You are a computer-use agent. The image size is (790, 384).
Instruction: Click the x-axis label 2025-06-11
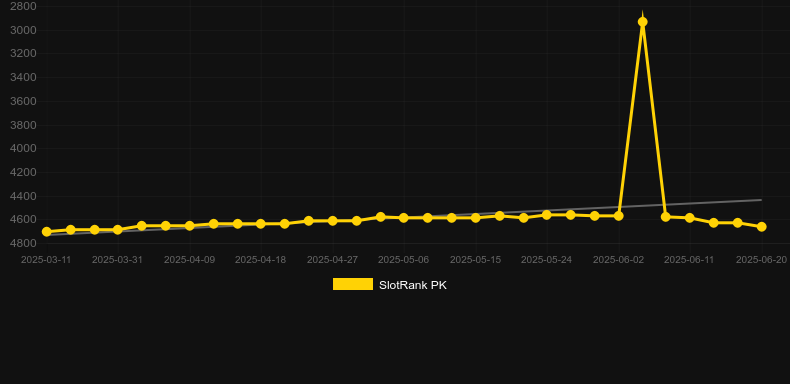tap(689, 260)
